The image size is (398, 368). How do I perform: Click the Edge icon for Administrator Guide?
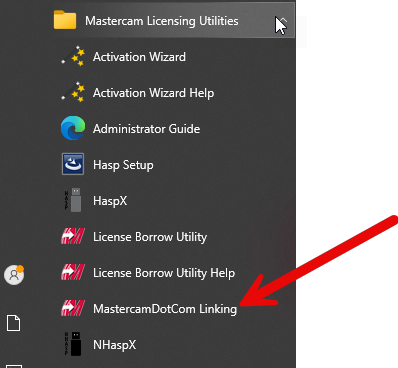coord(73,128)
